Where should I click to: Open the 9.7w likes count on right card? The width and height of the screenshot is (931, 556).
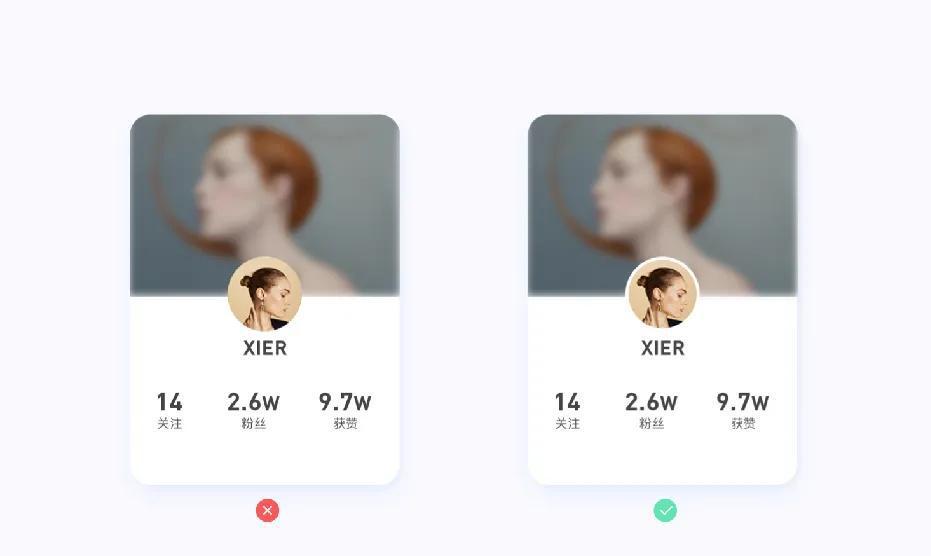click(x=743, y=402)
